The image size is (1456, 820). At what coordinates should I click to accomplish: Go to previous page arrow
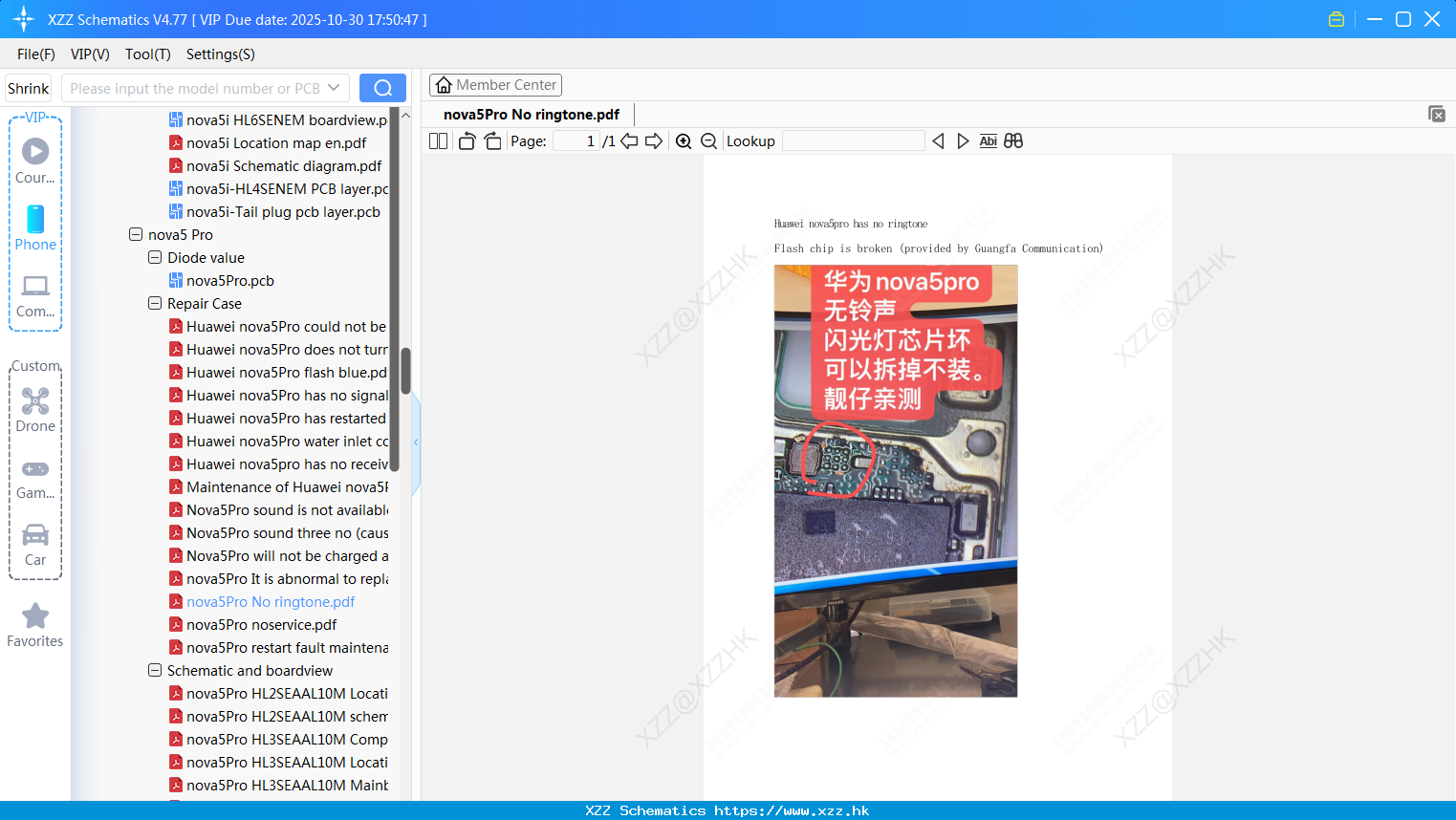tap(629, 141)
